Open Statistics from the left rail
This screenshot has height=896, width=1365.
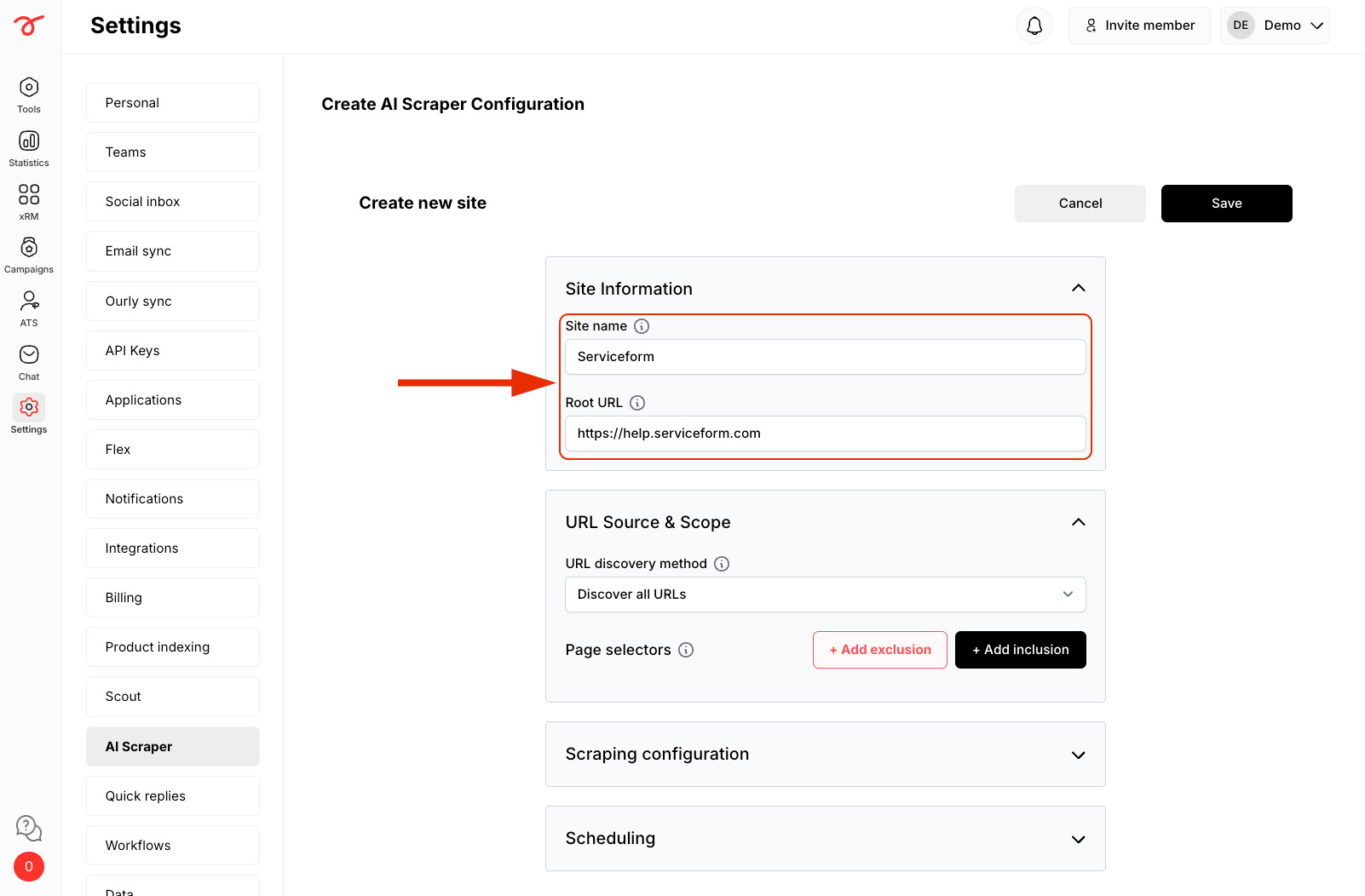(x=29, y=148)
